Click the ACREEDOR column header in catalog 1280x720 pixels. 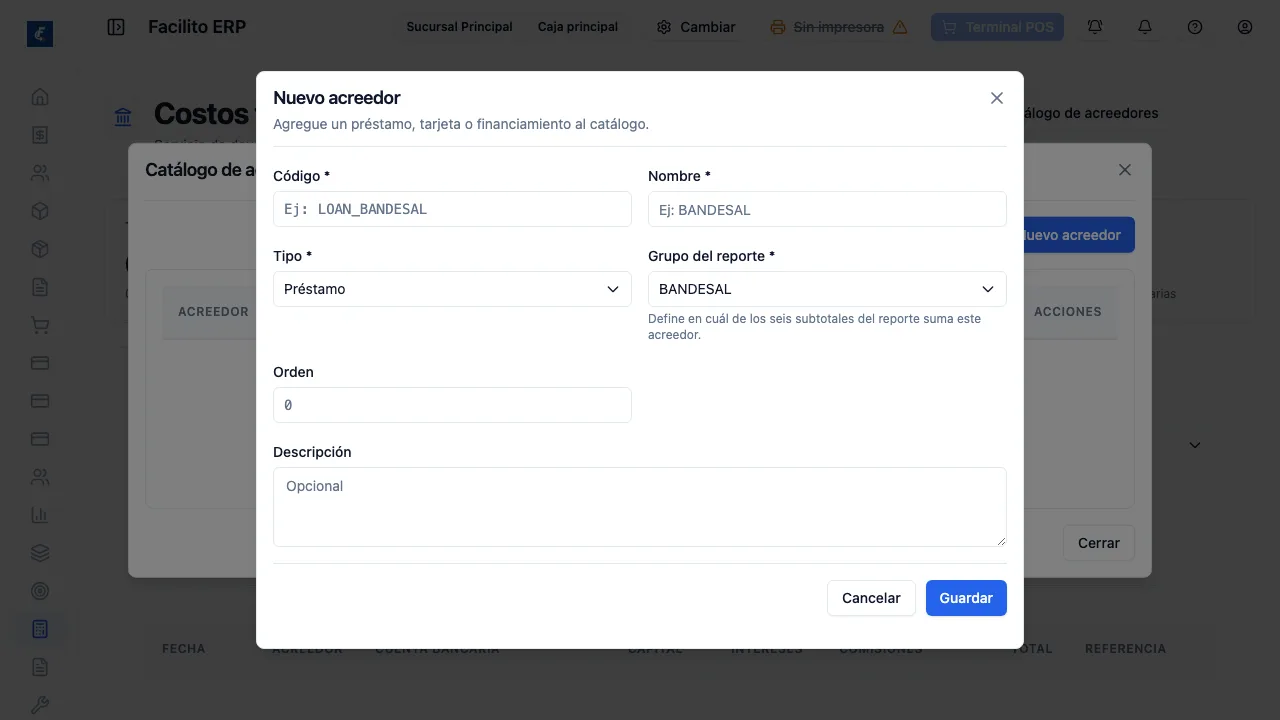pyautogui.click(x=213, y=312)
